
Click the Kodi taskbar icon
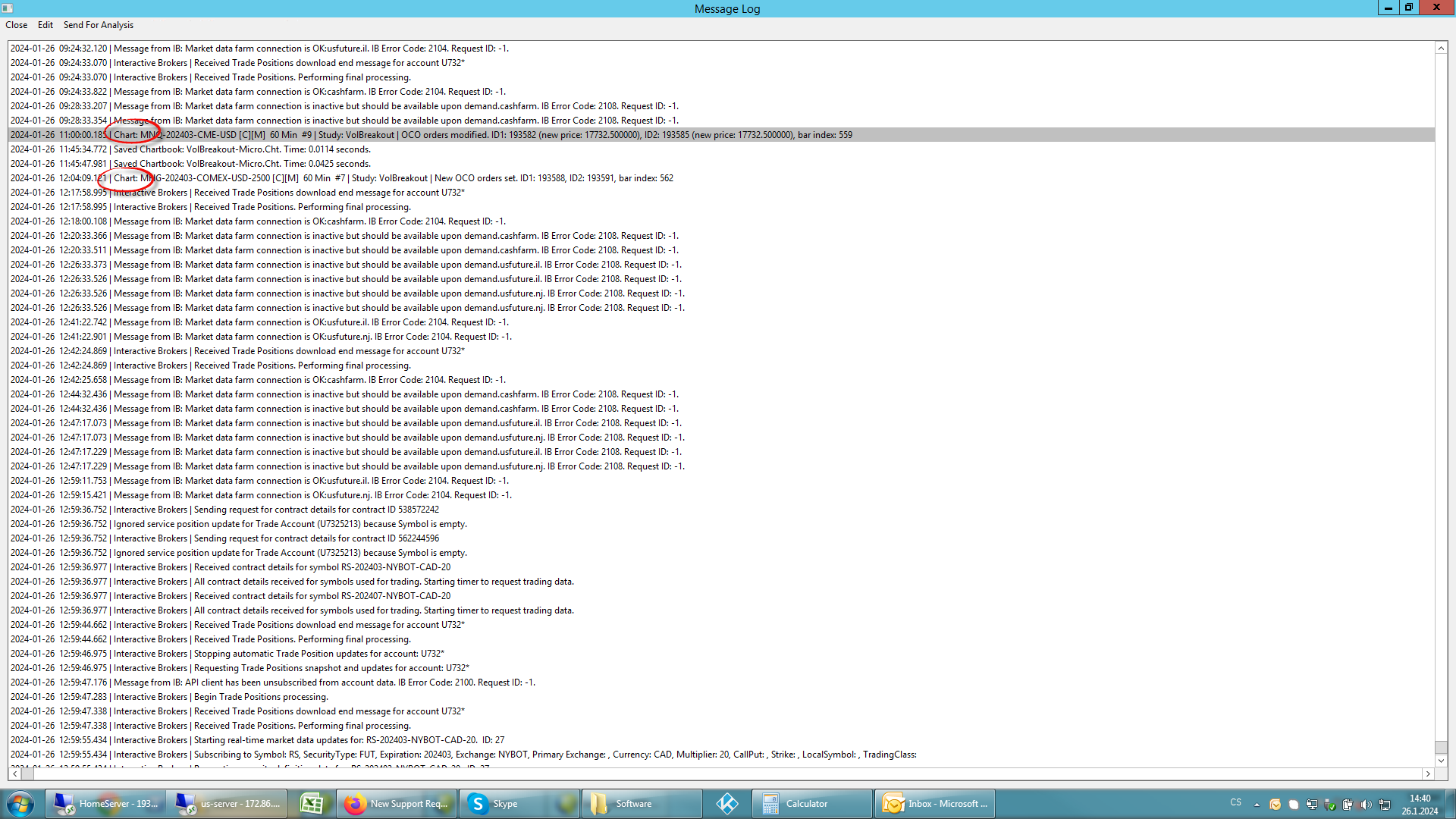pos(726,804)
